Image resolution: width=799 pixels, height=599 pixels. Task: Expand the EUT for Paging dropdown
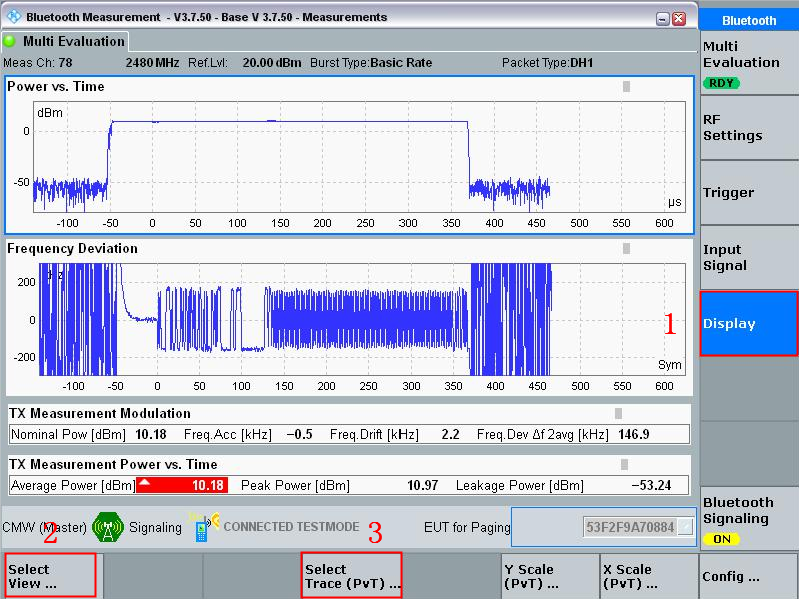coord(686,527)
